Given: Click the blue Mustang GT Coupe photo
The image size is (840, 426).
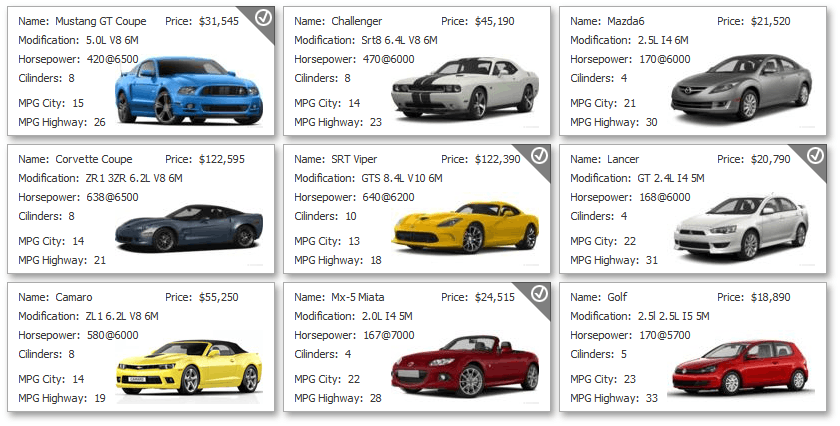Looking at the screenshot, I should [189, 90].
